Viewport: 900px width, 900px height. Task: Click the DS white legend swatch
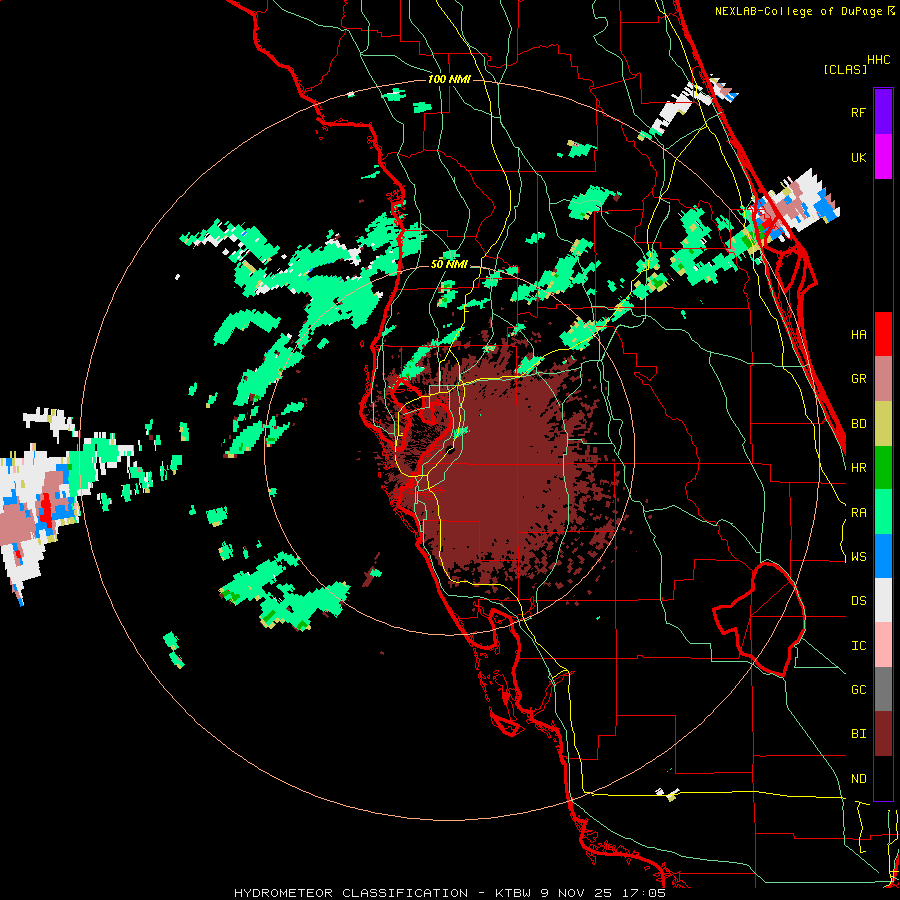coord(883,600)
